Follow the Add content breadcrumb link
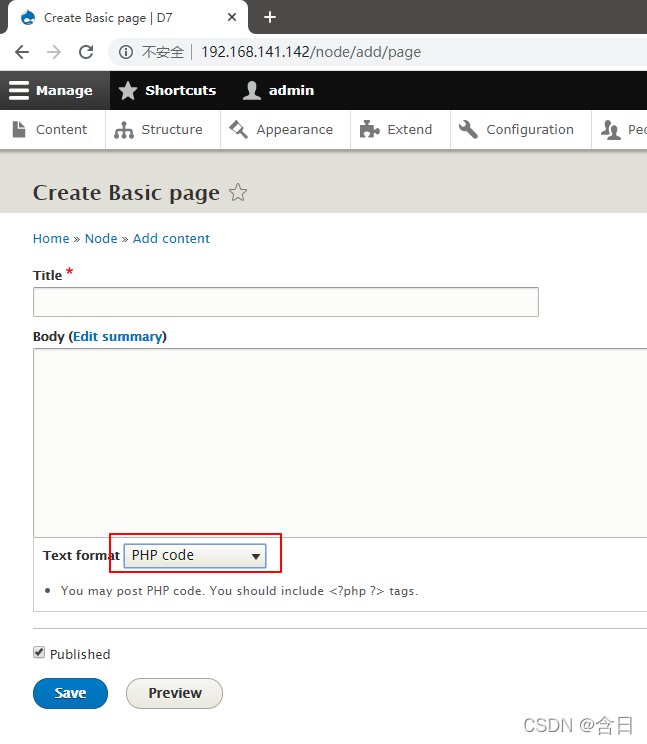The width and height of the screenshot is (647, 744). point(171,238)
